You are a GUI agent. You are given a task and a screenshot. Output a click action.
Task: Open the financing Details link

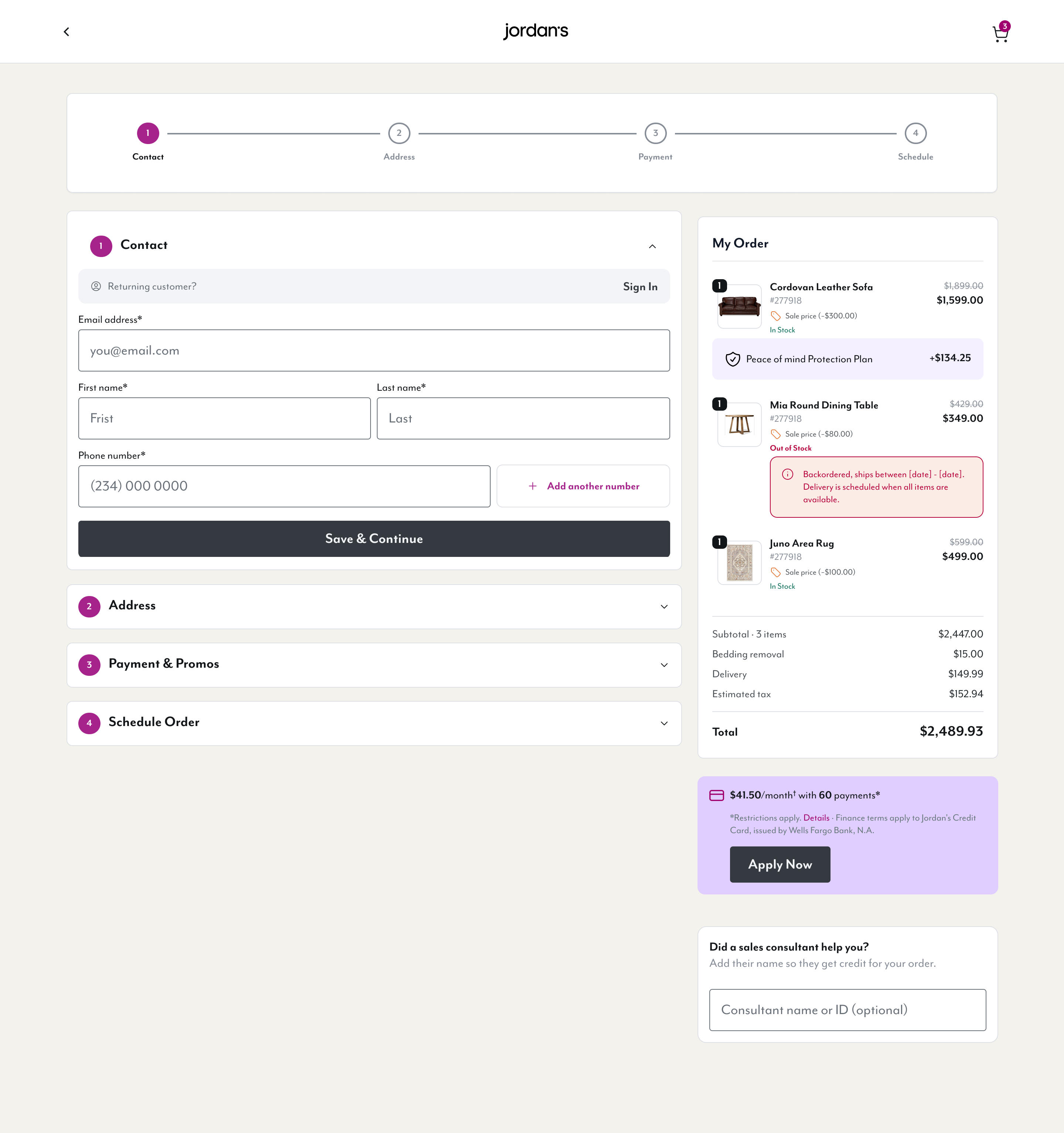coord(816,818)
